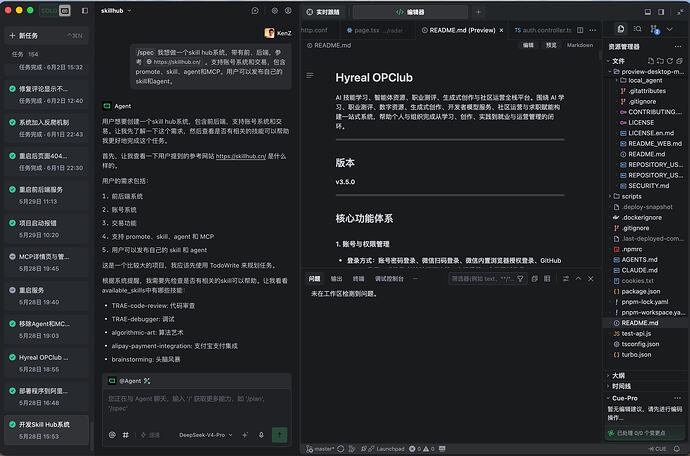This screenshot has height=456, width=690.
Task: Open the auth.controller.ts editor tab
Action: (x=543, y=30)
